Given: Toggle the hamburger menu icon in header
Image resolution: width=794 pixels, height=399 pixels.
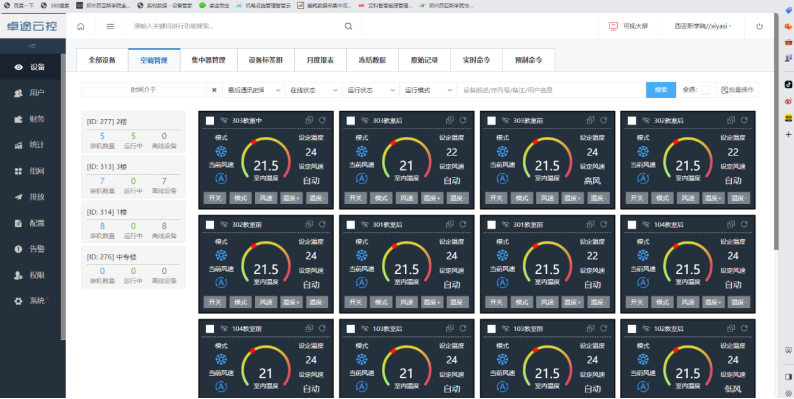Looking at the screenshot, I should pyautogui.click(x=110, y=26).
